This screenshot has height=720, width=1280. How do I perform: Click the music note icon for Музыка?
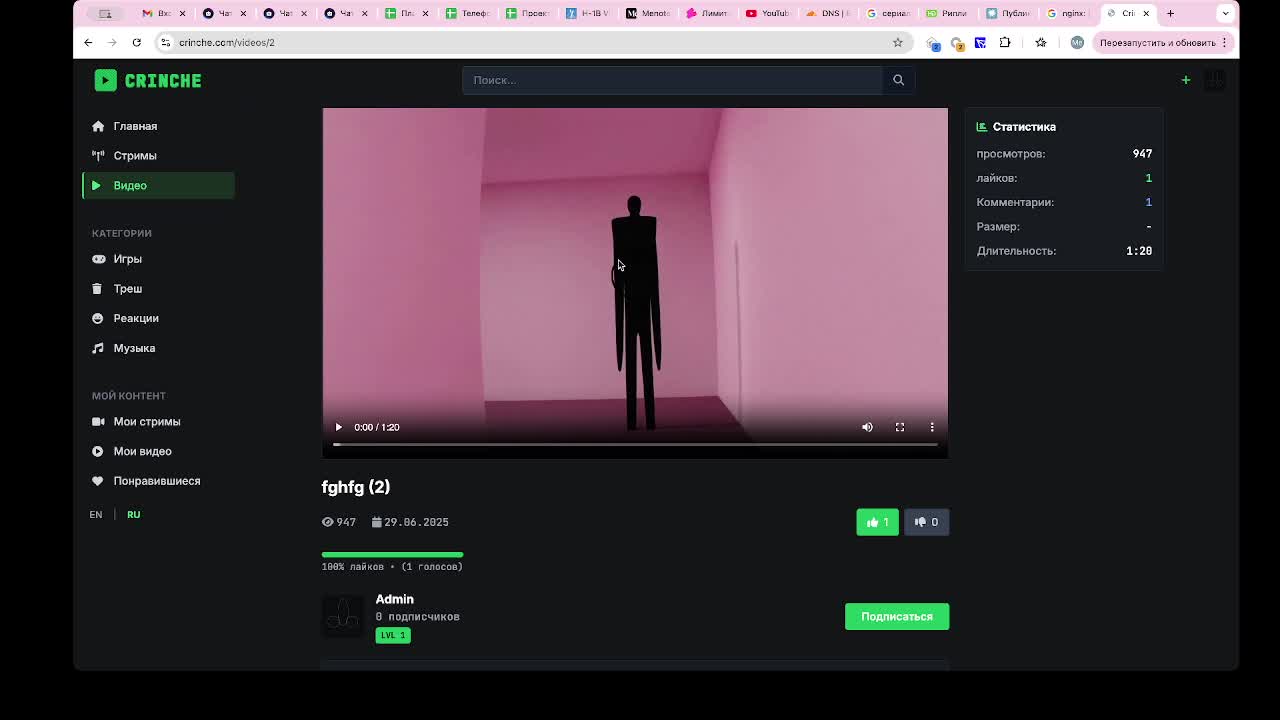click(x=97, y=348)
